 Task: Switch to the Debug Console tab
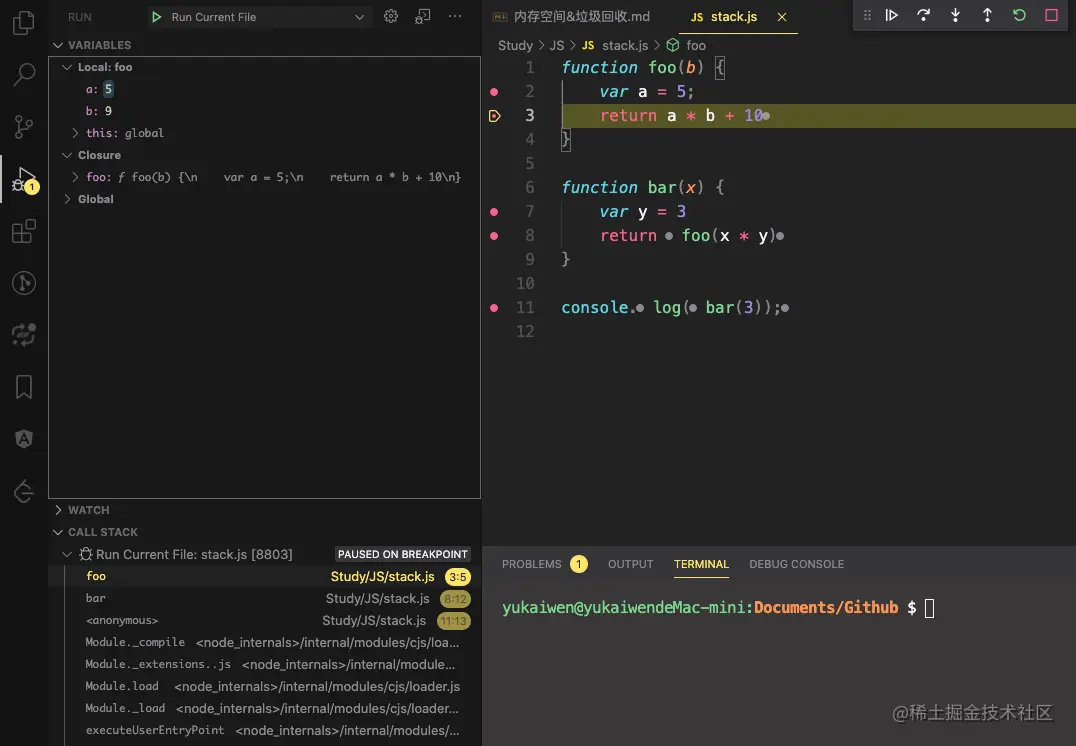pos(796,564)
